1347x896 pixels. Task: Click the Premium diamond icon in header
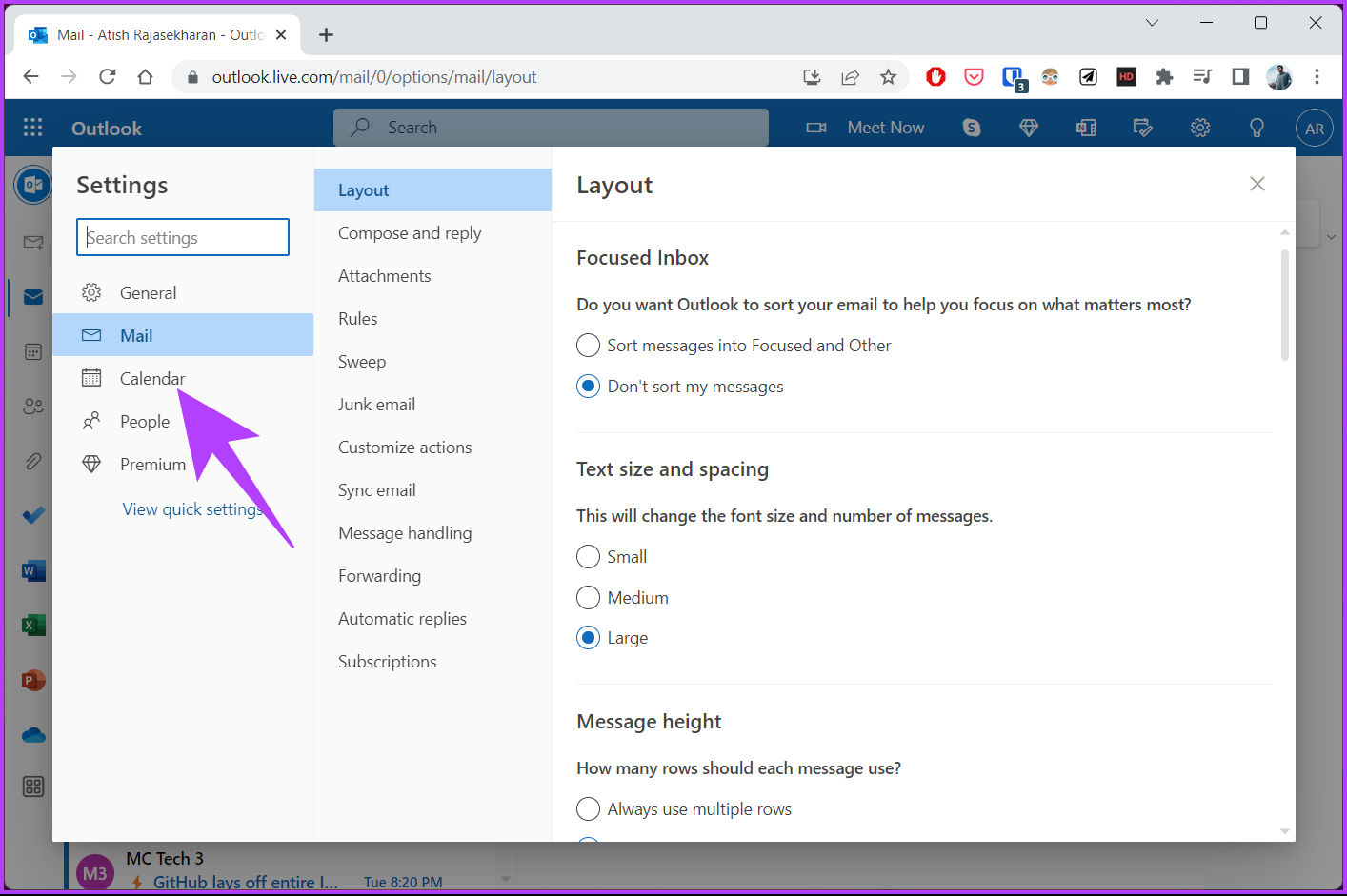[x=1029, y=128]
